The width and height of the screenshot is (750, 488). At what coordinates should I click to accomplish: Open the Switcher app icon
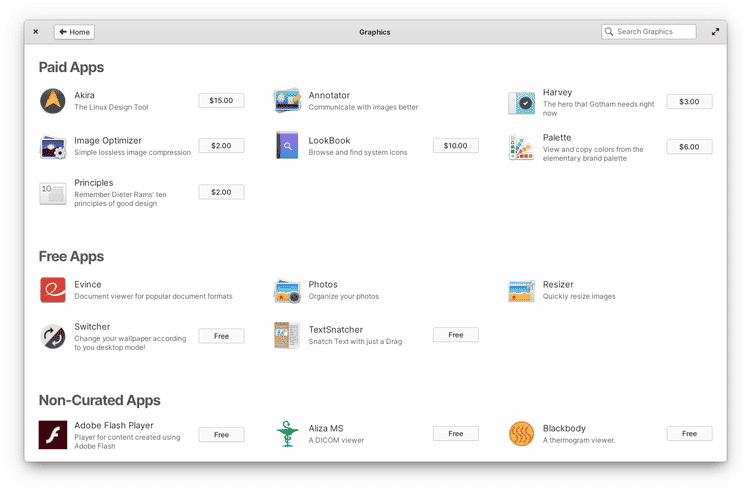(x=53, y=336)
